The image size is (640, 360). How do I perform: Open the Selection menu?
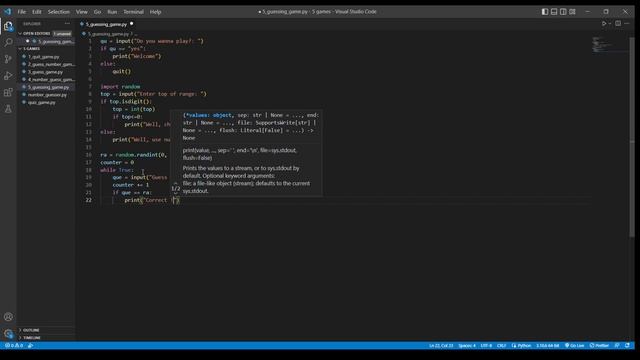tap(58, 12)
